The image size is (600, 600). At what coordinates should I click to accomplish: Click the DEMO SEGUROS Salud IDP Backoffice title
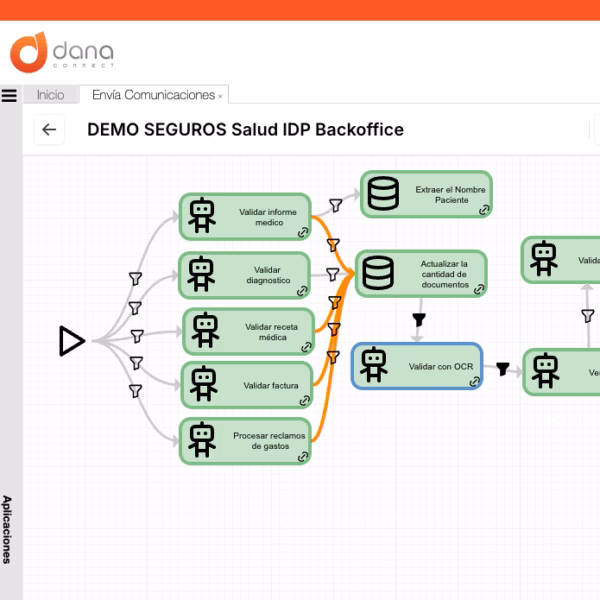click(x=245, y=129)
